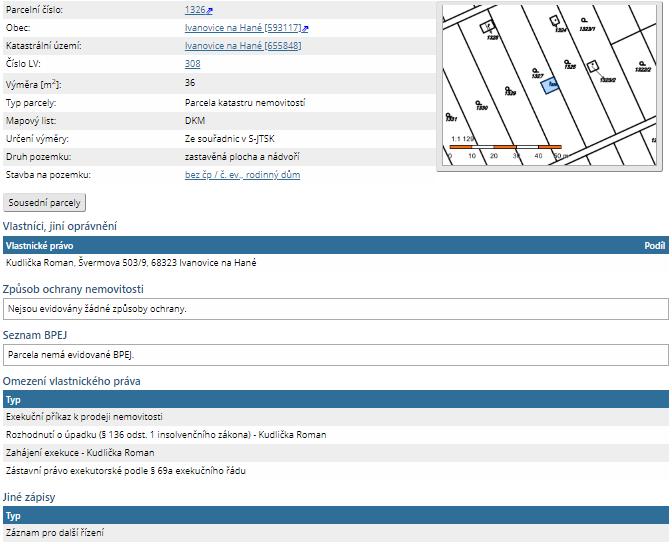Image resolution: width=672 pixels, height=544 pixels.
Task: Click the 'Omezení vlastnického práva' heading
Action: 72,382
